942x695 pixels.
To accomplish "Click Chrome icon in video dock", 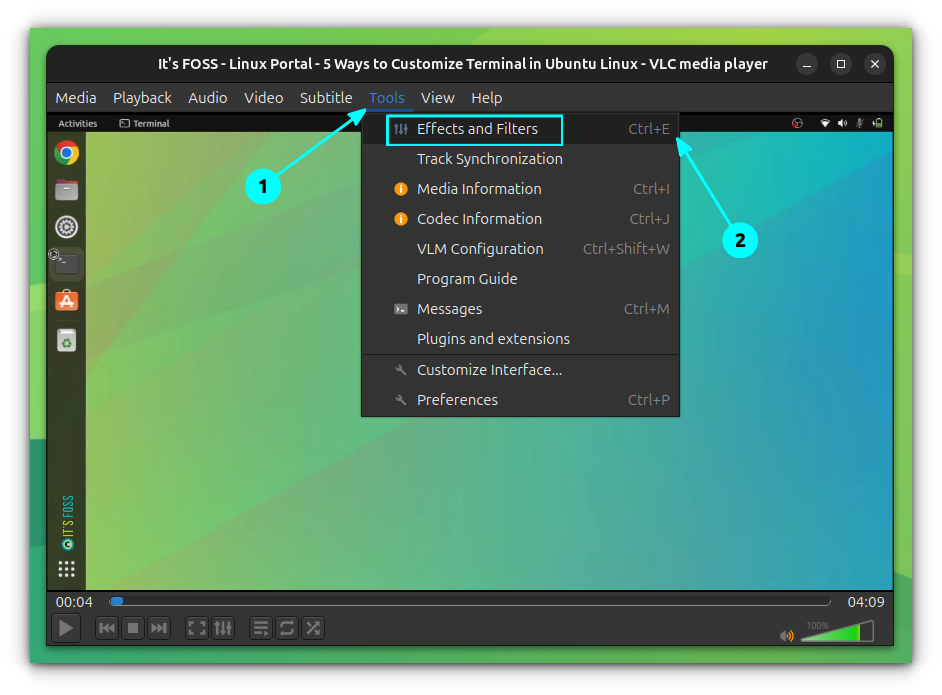I will coord(67,153).
